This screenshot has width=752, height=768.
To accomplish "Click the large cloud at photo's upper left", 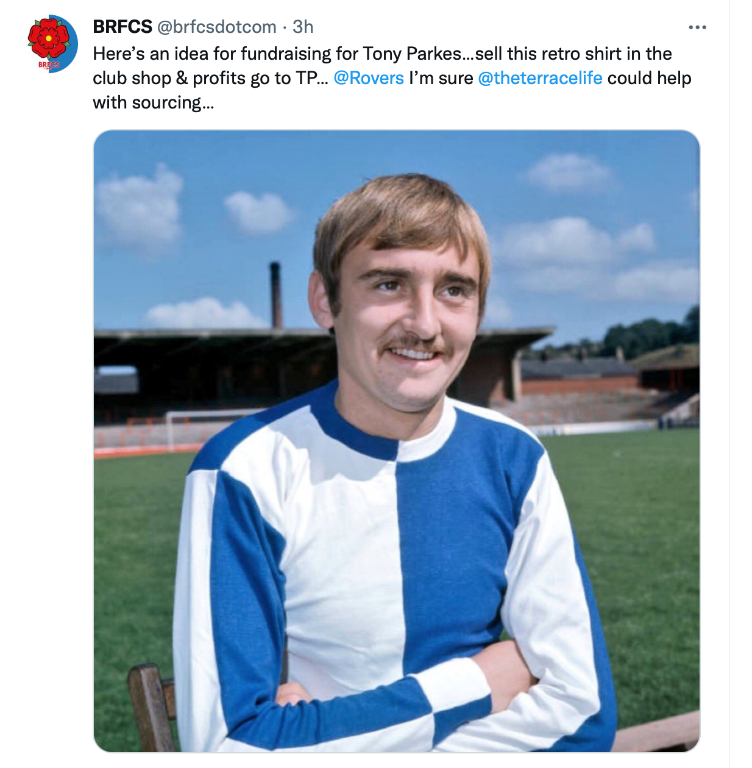I will (x=140, y=208).
